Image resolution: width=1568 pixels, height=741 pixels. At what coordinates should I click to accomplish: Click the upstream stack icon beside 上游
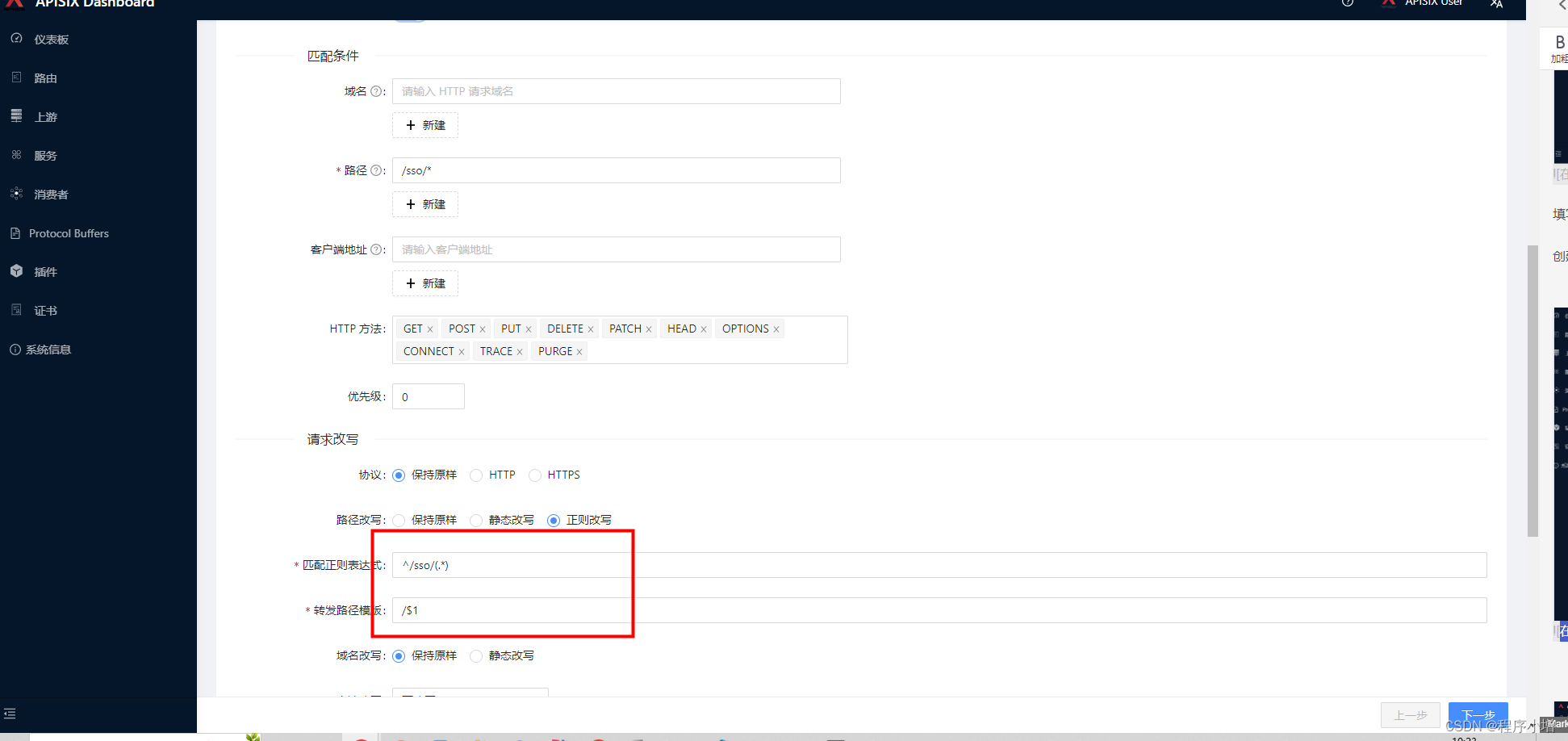click(x=16, y=116)
